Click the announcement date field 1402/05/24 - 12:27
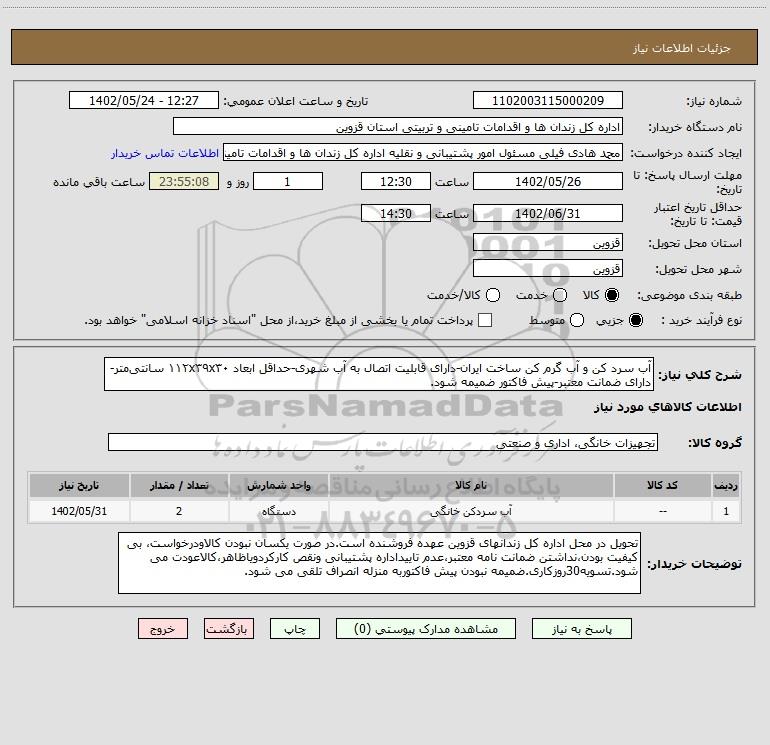 coord(144,100)
